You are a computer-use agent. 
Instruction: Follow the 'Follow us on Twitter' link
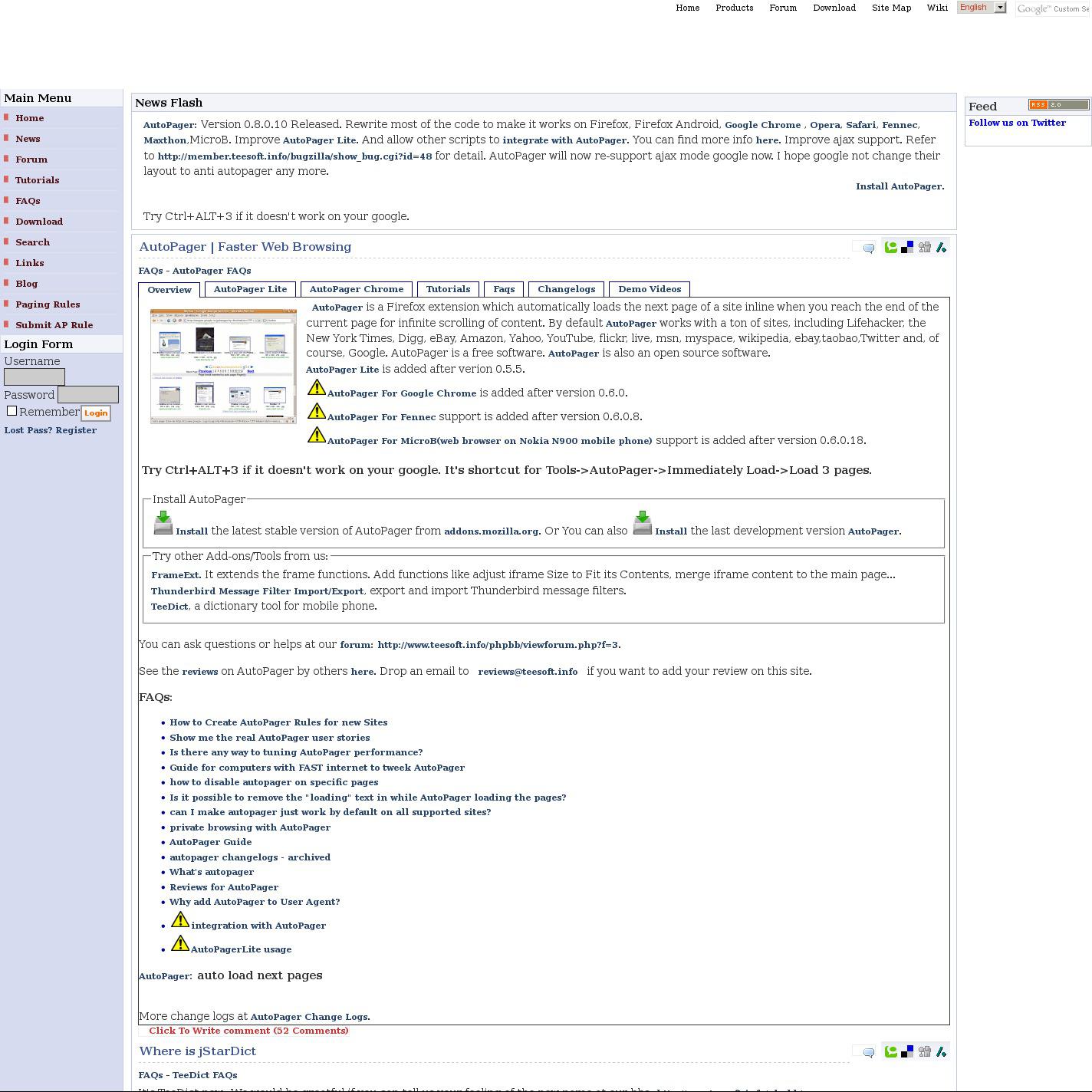point(1017,123)
